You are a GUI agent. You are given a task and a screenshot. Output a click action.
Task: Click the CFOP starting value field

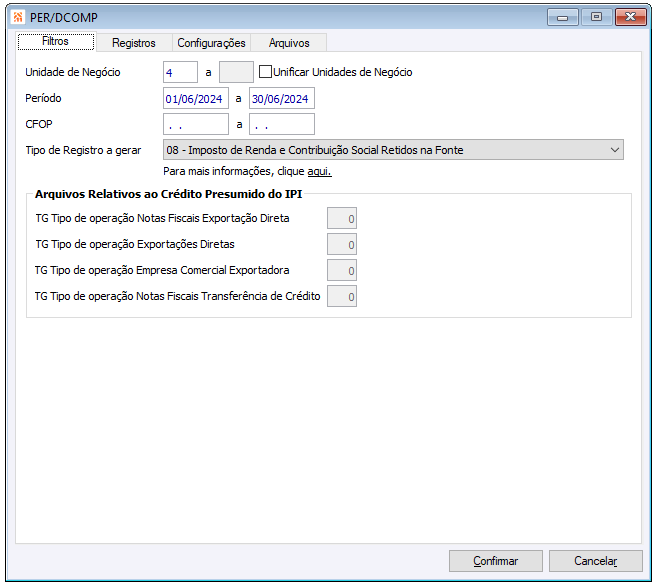coord(196,124)
